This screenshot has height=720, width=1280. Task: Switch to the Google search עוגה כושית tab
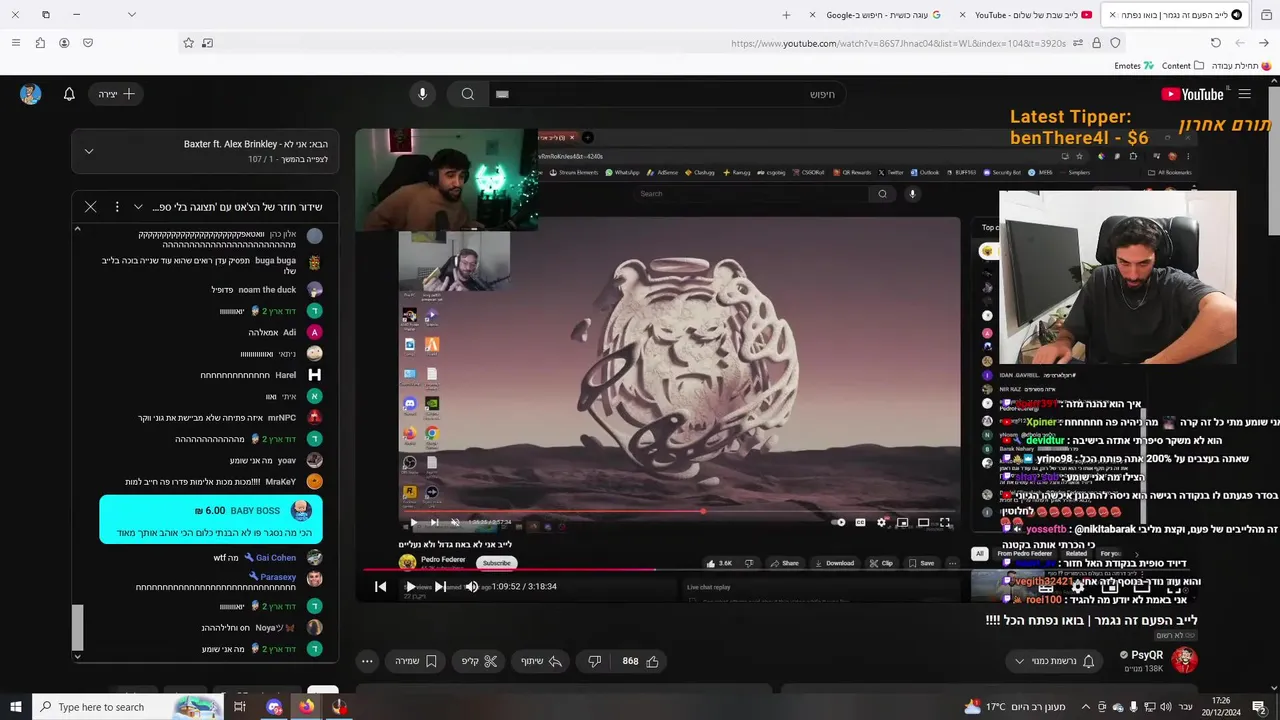point(875,15)
